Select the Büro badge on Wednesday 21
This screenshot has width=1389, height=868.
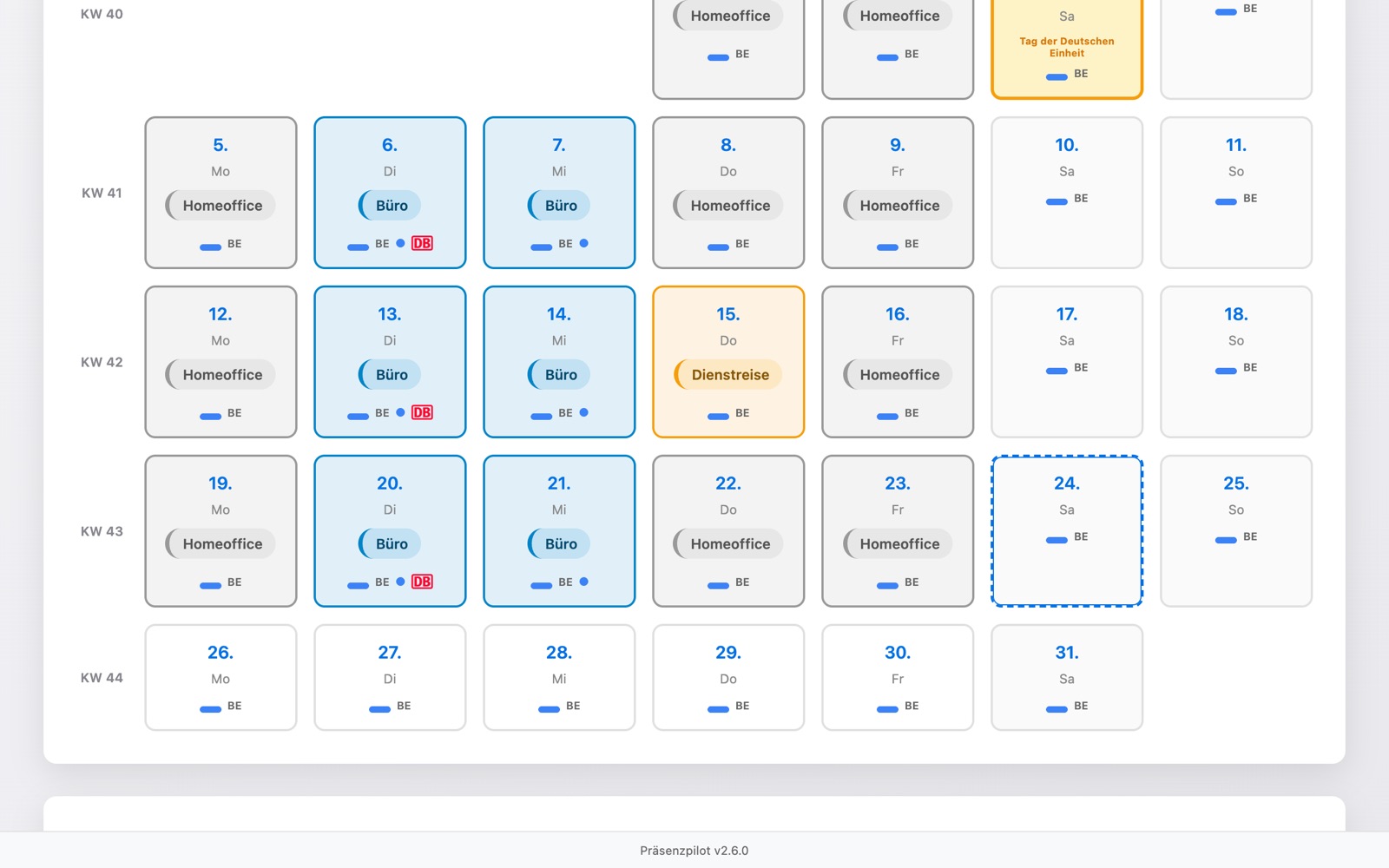(x=559, y=544)
